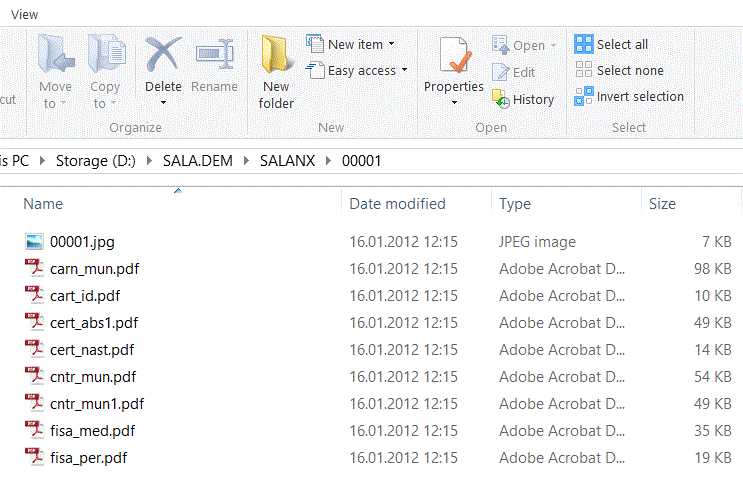Image resolution: width=743 pixels, height=492 pixels.
Task: Click the New folder icon
Action: [276, 55]
